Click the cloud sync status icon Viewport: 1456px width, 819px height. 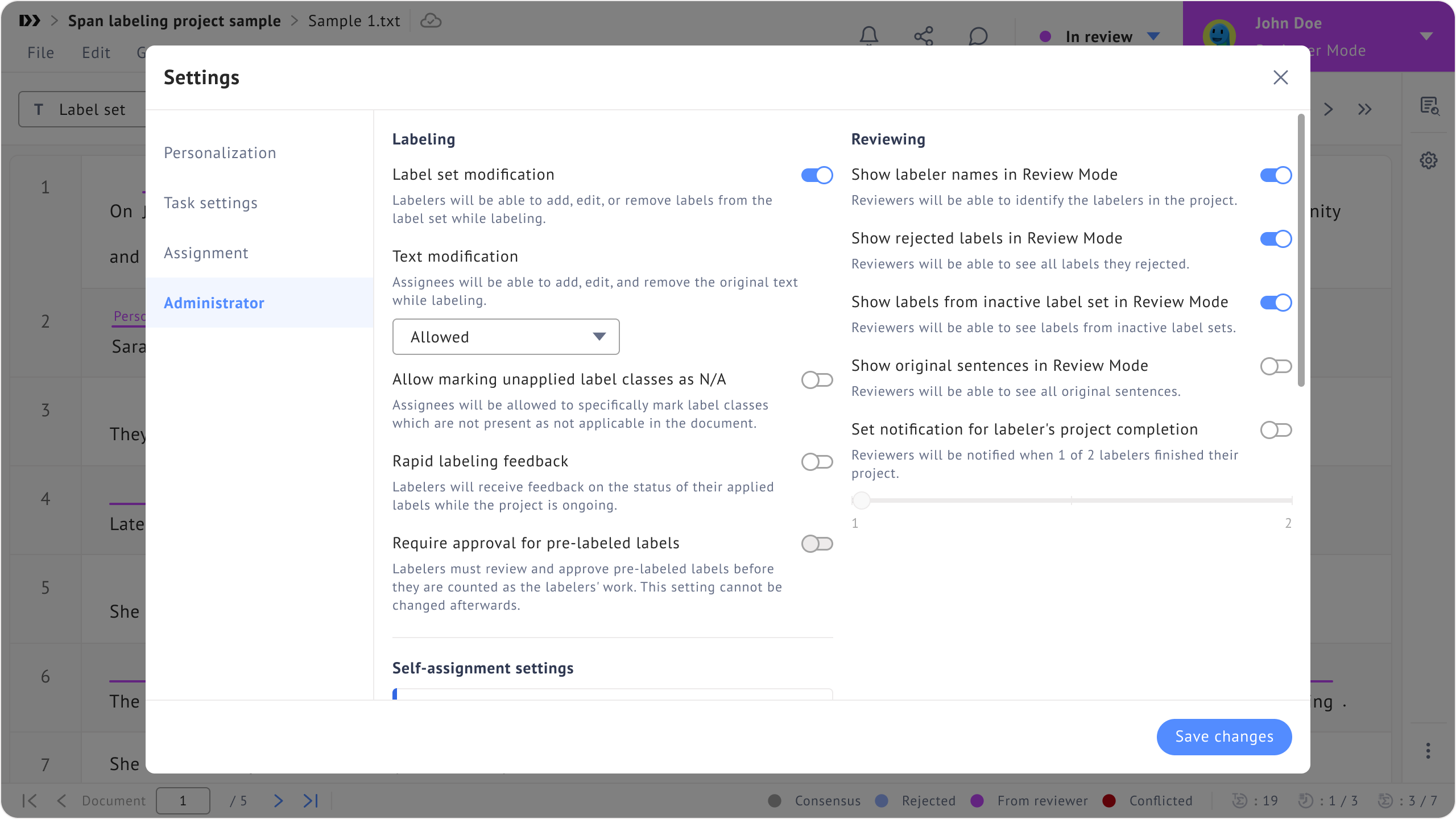tap(431, 21)
